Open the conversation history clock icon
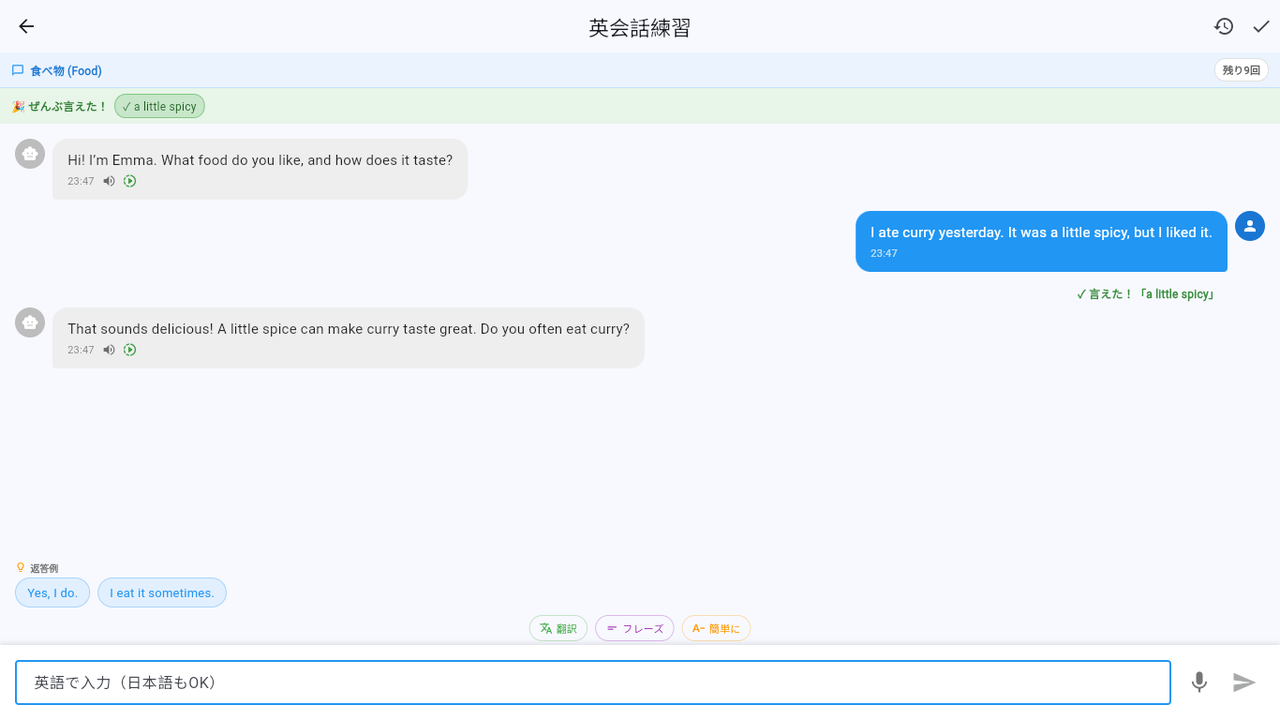Viewport: 1280px width, 720px height. [x=1224, y=27]
